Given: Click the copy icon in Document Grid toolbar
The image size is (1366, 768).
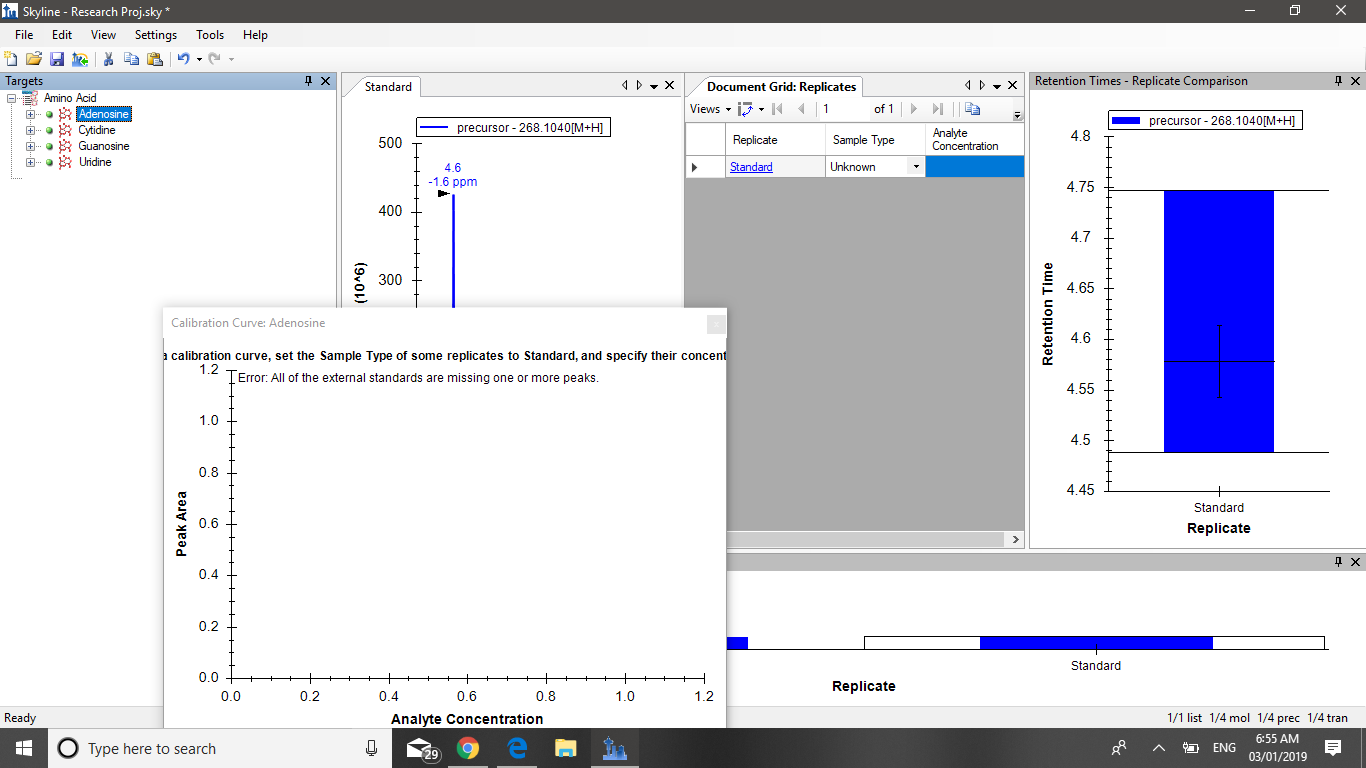Looking at the screenshot, I should tap(972, 109).
